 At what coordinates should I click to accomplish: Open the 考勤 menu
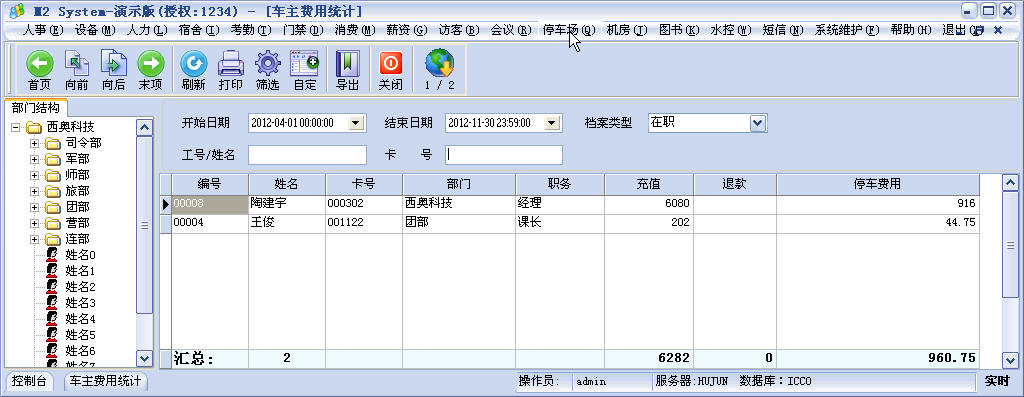(251, 30)
